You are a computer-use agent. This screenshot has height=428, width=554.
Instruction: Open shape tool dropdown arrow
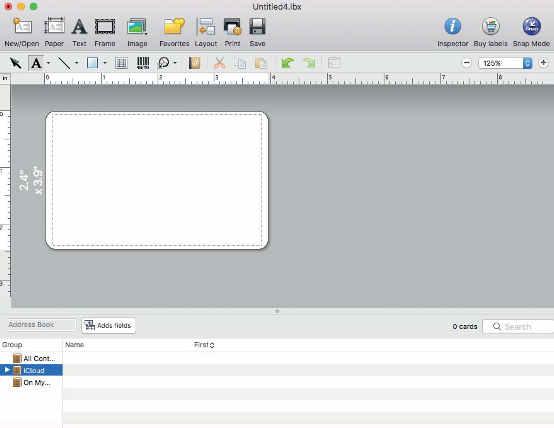pyautogui.click(x=105, y=63)
